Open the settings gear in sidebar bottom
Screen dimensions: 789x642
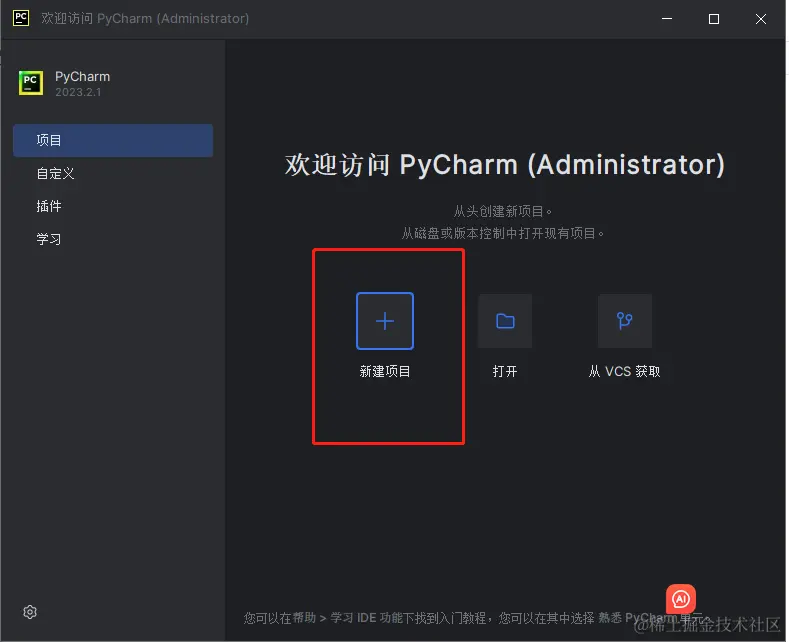[30, 612]
